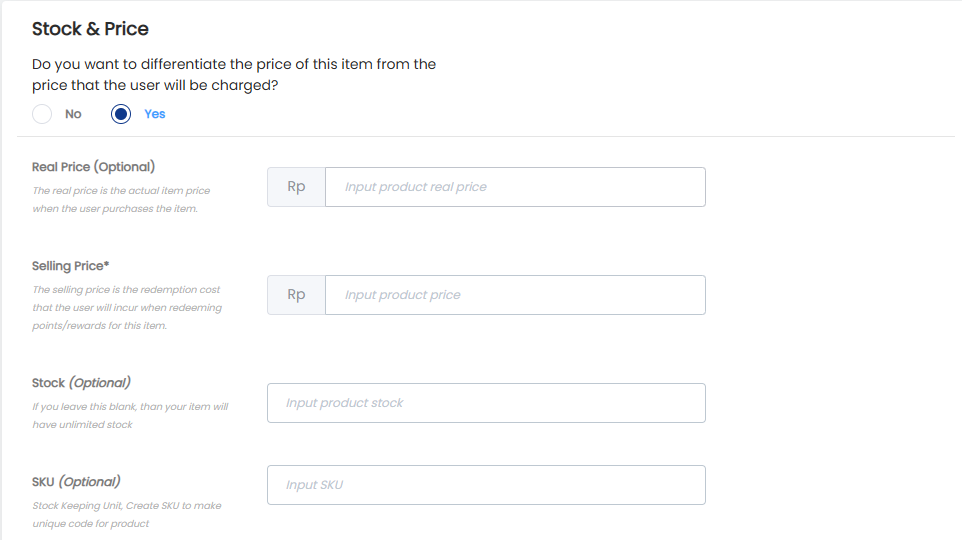Click the Stock & Price heading
This screenshot has width=962, height=540.
tap(90, 29)
